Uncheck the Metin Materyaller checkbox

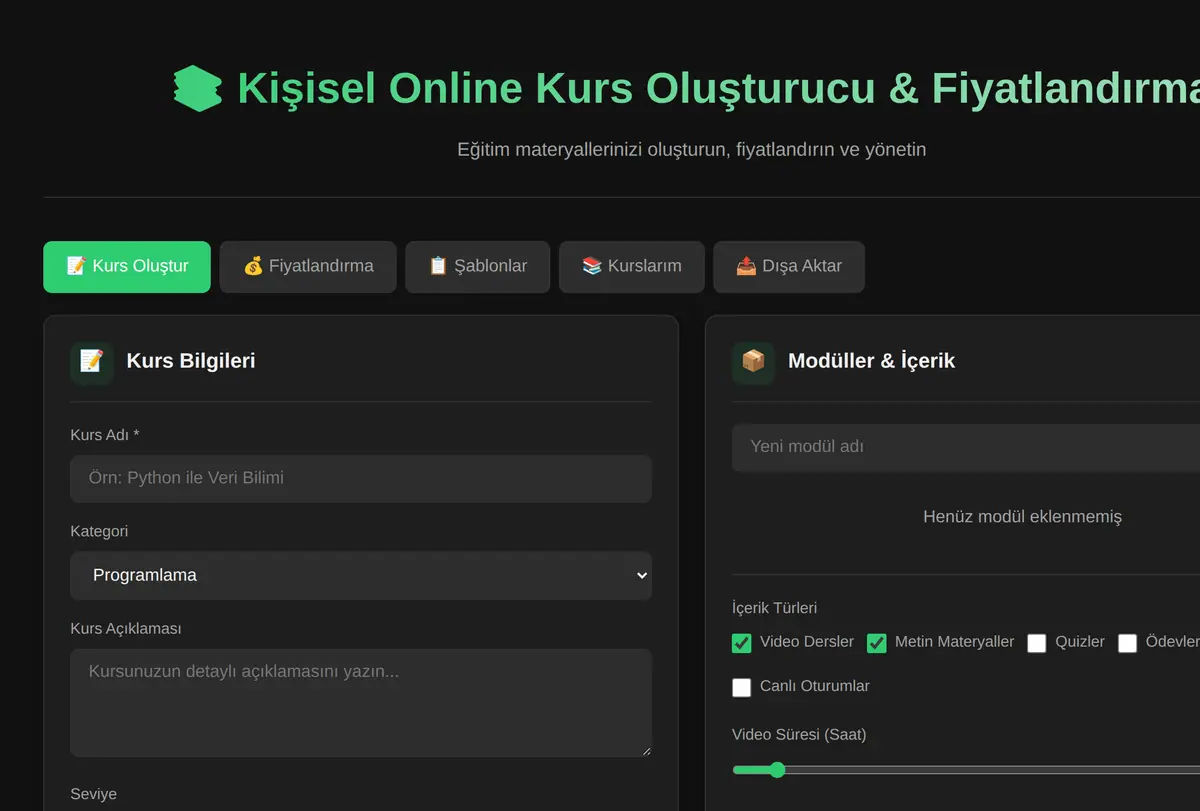[876, 643]
